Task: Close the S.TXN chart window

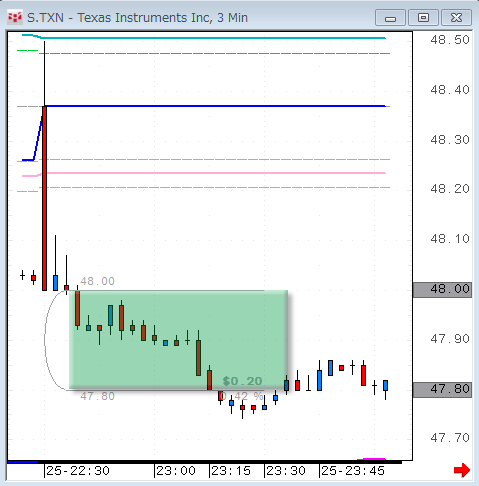Action: 456,18
